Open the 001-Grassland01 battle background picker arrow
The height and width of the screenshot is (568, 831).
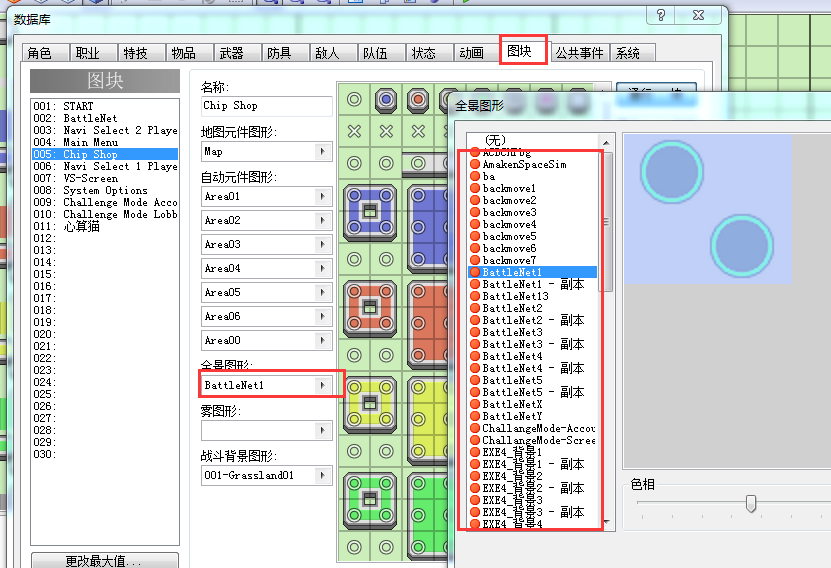(x=323, y=475)
